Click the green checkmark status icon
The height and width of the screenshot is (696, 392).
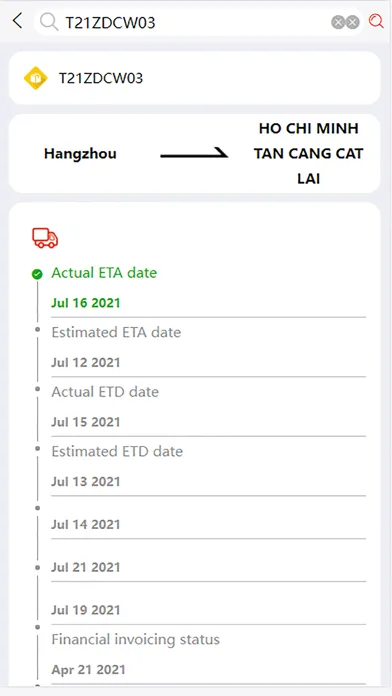pyautogui.click(x=37, y=274)
